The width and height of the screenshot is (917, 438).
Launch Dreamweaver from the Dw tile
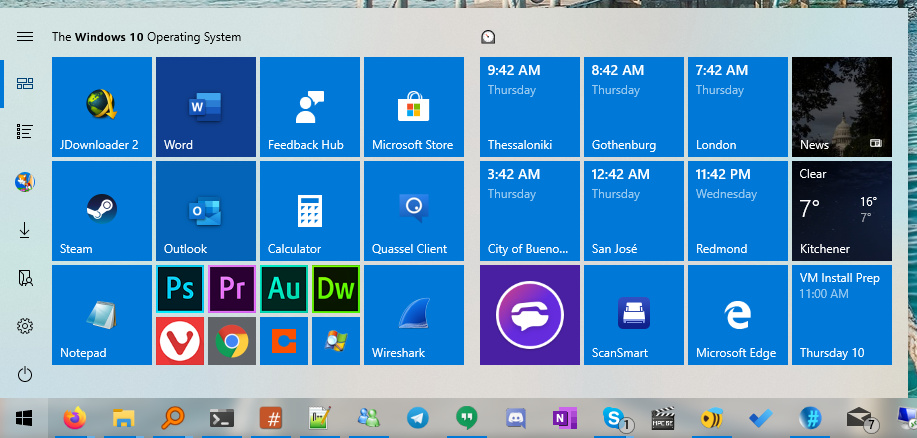point(336,289)
